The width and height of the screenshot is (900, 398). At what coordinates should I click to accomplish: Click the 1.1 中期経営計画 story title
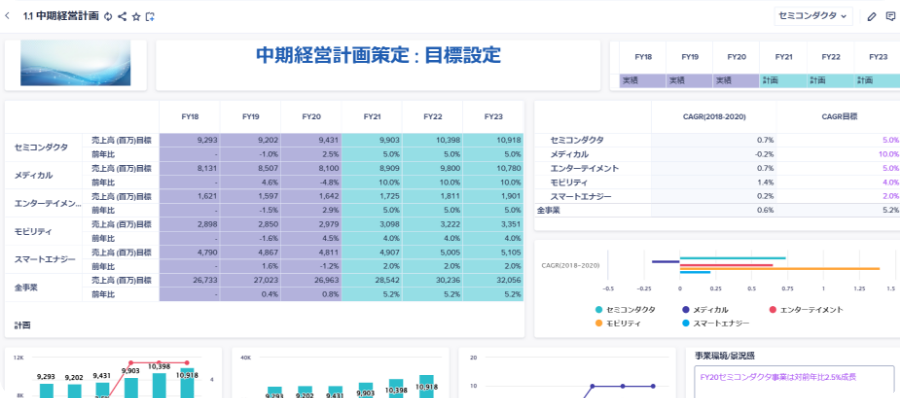61,16
